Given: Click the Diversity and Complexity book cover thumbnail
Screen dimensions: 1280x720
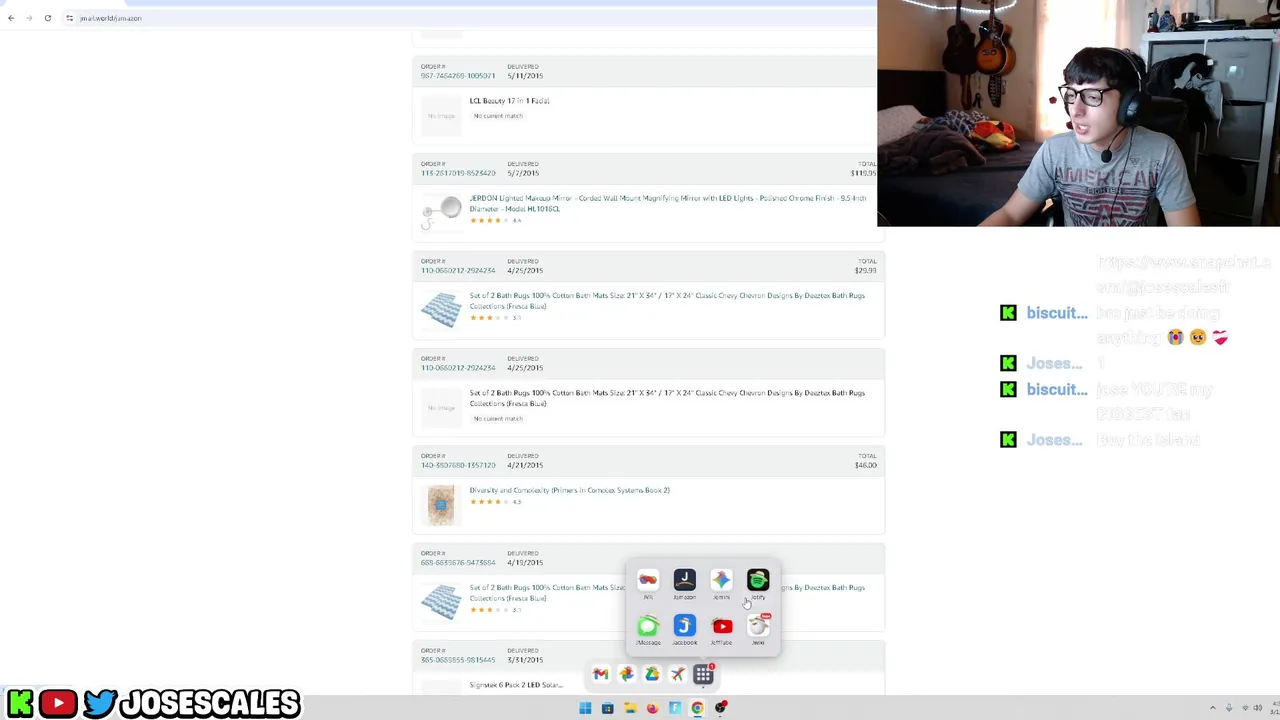Looking at the screenshot, I should (x=441, y=505).
